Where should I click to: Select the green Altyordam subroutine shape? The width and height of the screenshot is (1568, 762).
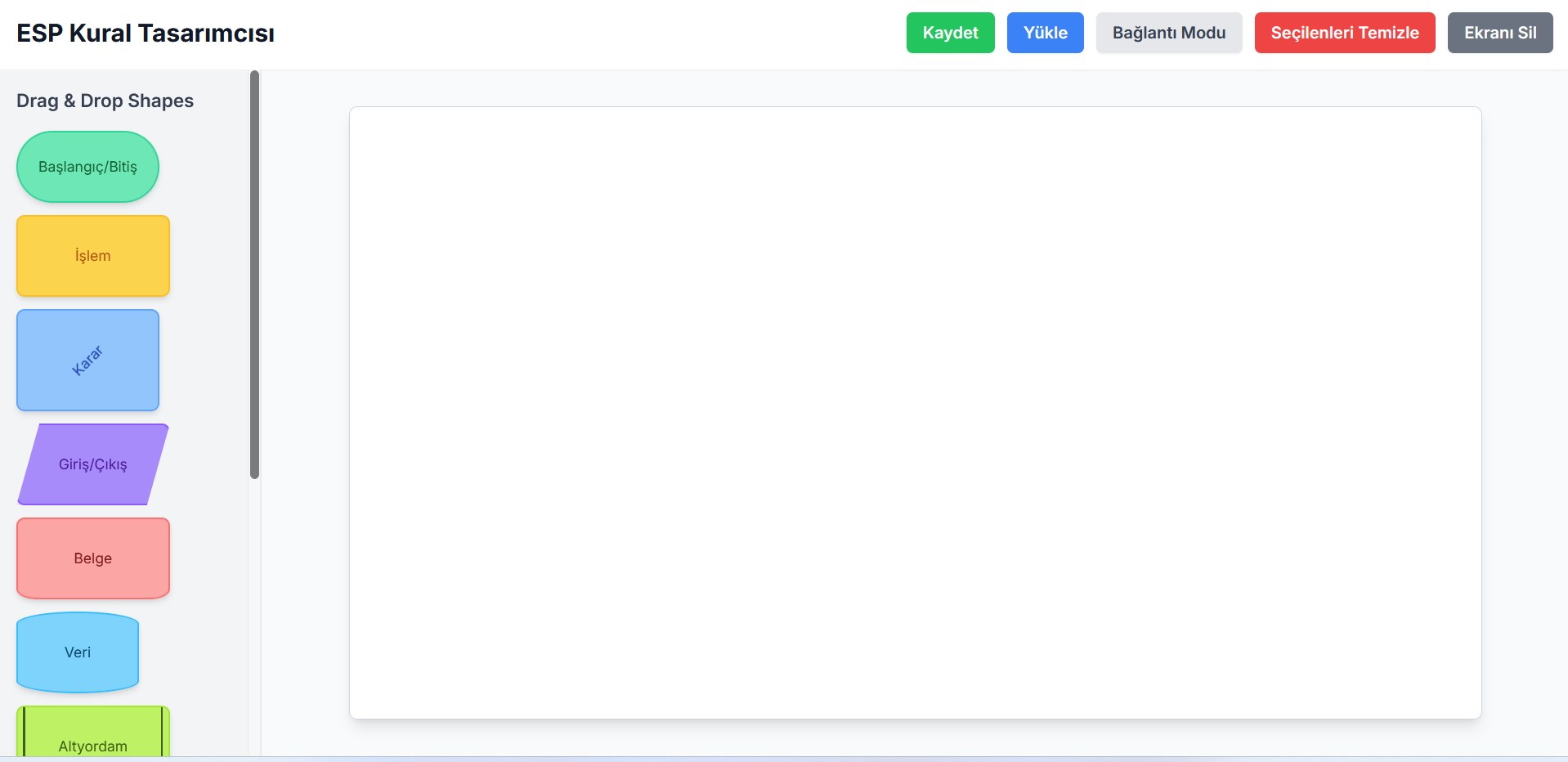point(93,732)
